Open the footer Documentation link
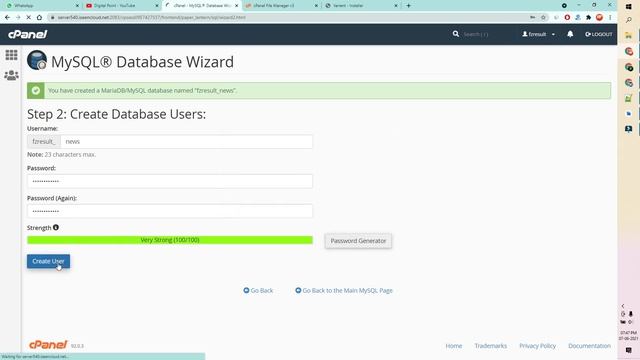The height and width of the screenshot is (360, 640). coord(589,346)
